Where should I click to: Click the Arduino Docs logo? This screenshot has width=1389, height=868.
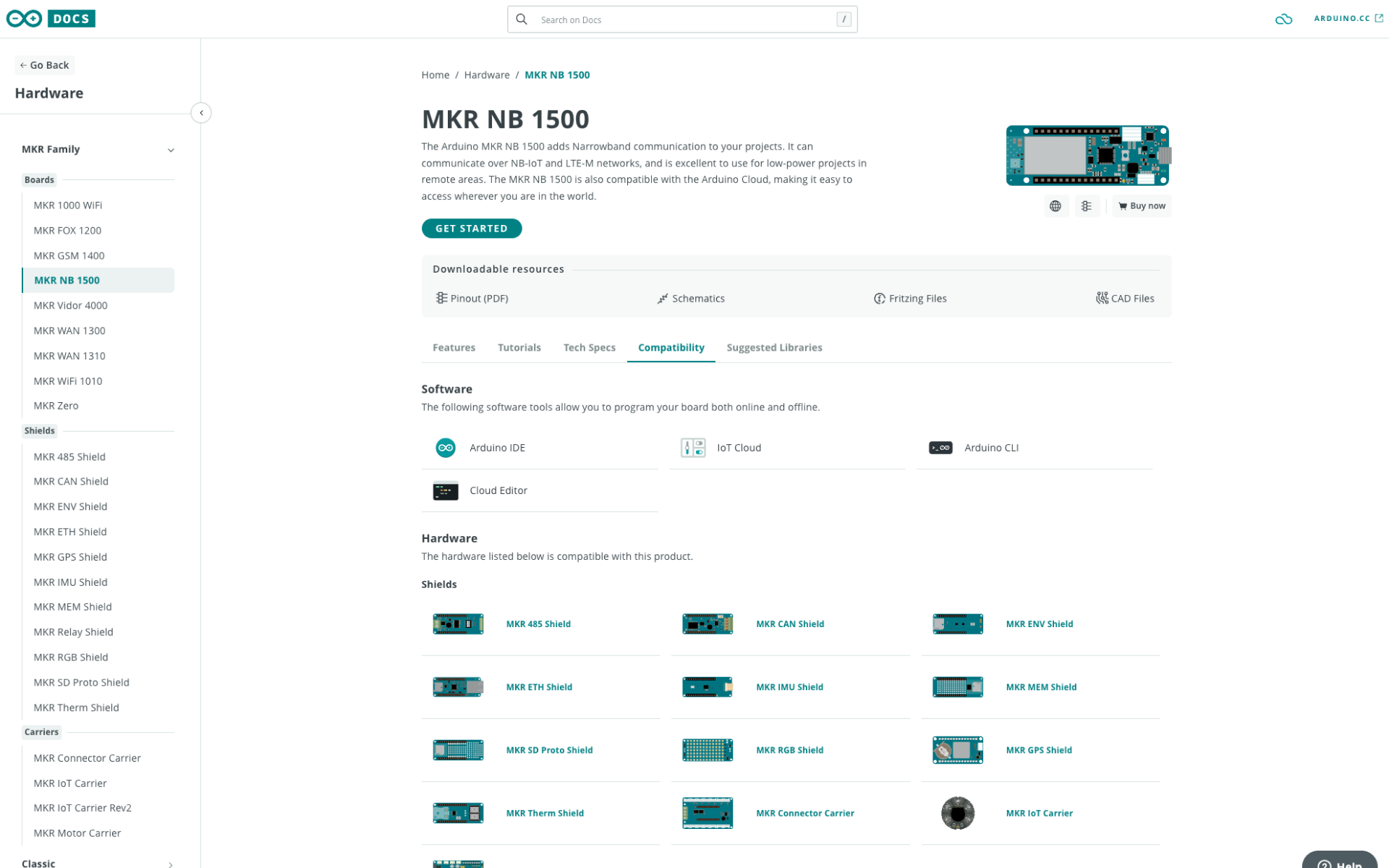pyautogui.click(x=51, y=19)
